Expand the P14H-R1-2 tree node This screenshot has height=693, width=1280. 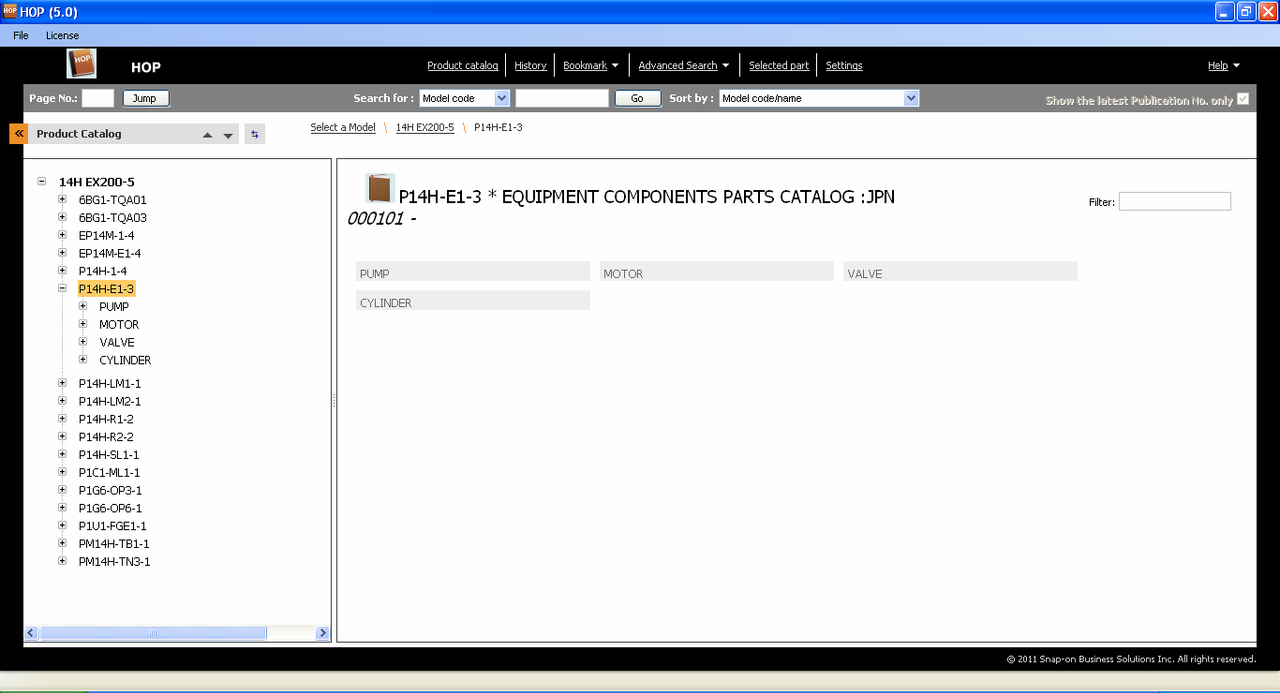pos(62,419)
